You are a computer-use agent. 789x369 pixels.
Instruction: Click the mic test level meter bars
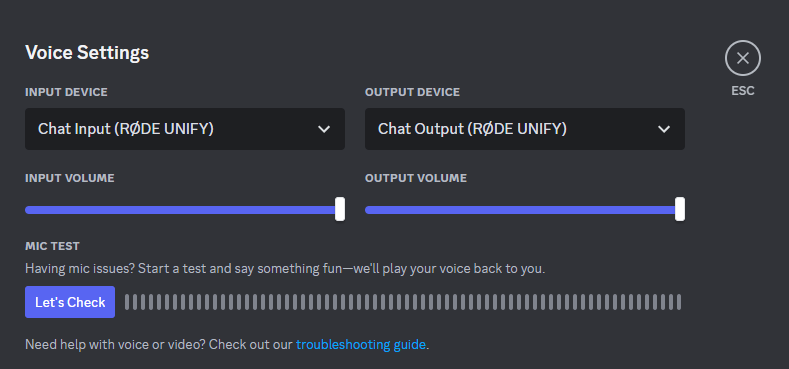coord(403,302)
